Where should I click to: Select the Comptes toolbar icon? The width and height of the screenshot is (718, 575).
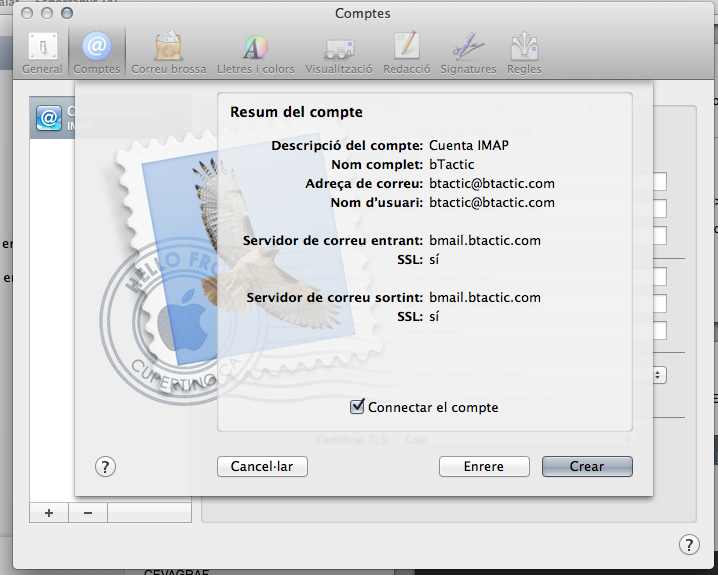tap(97, 53)
